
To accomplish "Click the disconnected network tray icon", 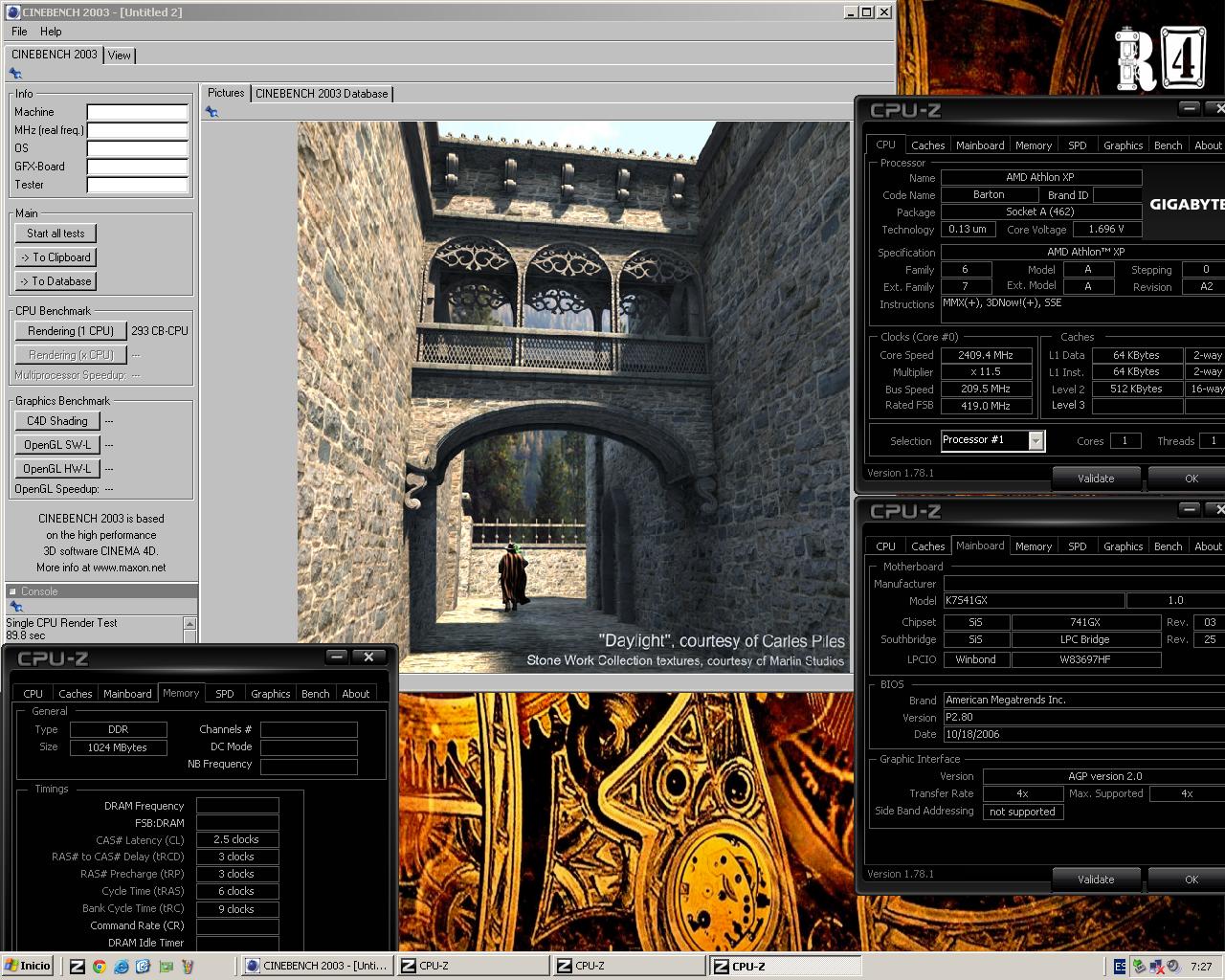I will point(1156,967).
